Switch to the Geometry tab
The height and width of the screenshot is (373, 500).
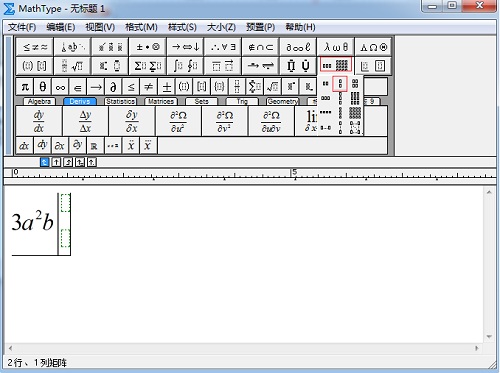283,101
